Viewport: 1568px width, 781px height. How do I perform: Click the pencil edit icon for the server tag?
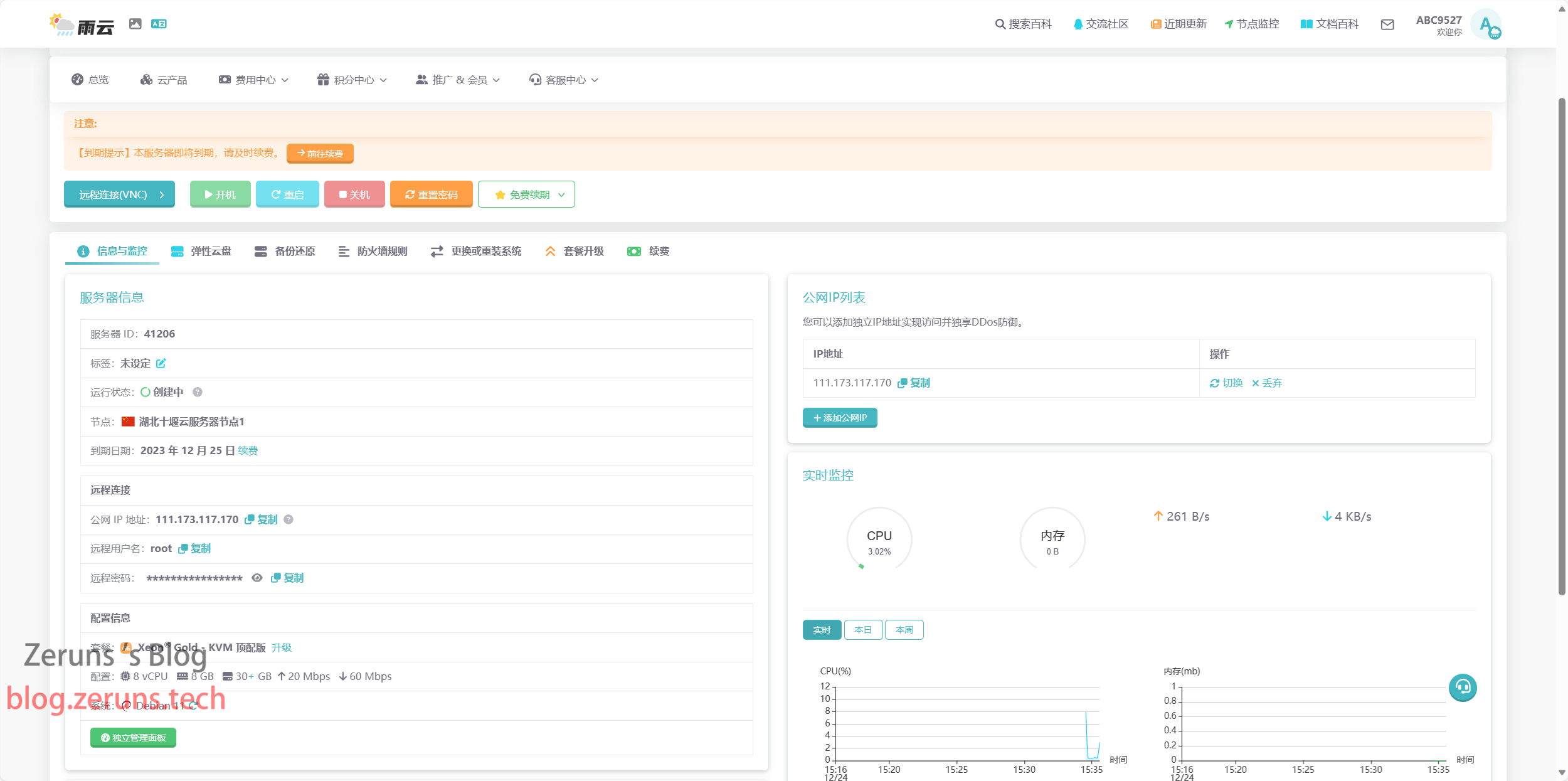point(161,363)
